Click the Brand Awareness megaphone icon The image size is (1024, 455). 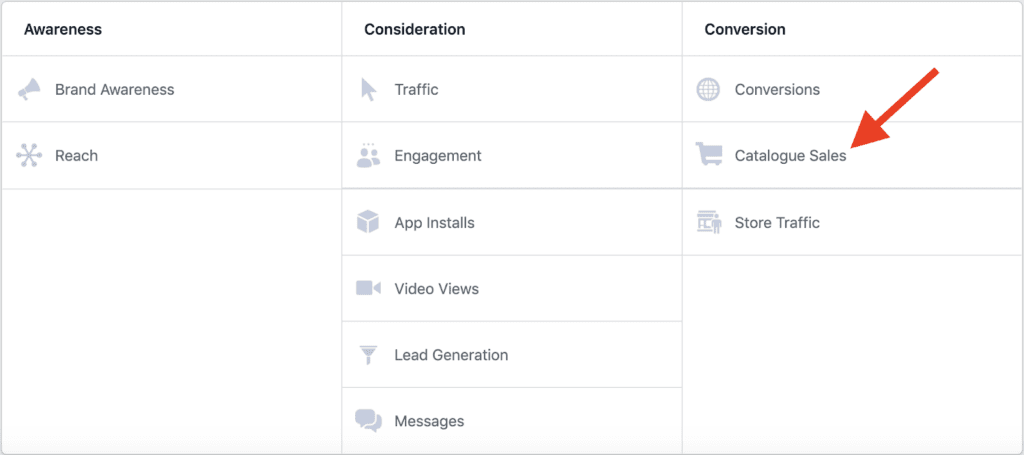coord(29,90)
